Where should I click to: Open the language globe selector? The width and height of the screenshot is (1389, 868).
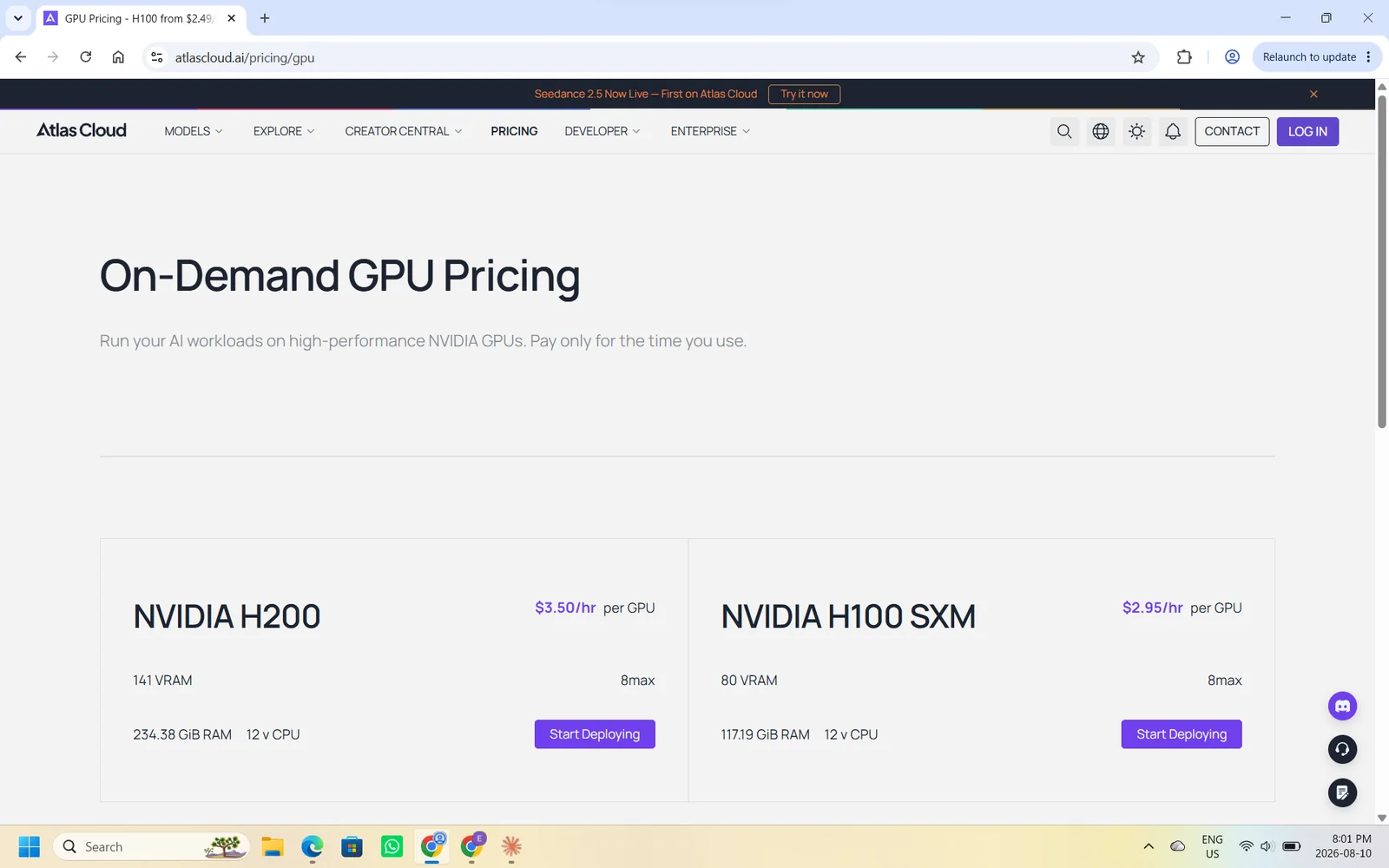click(1101, 131)
